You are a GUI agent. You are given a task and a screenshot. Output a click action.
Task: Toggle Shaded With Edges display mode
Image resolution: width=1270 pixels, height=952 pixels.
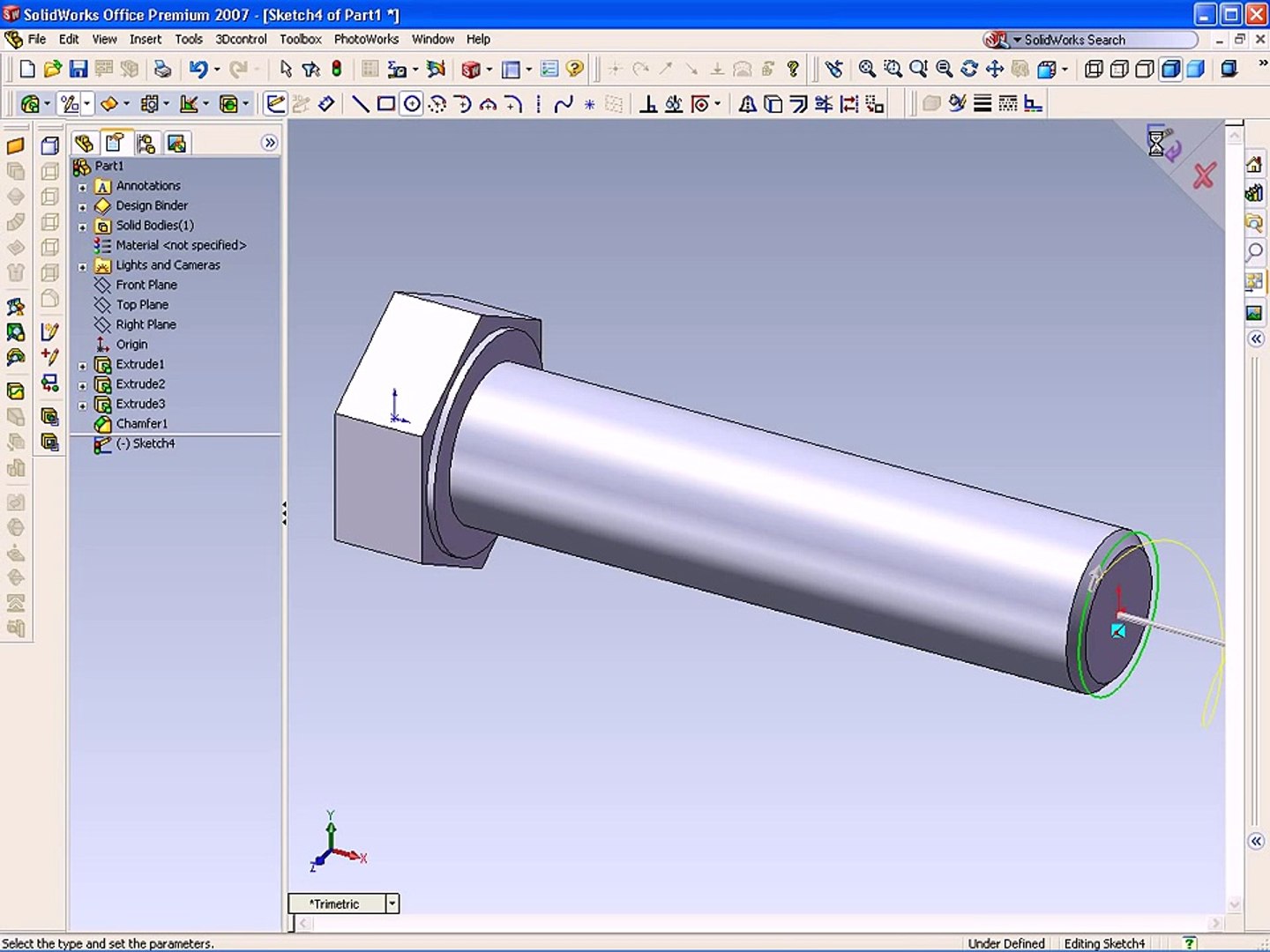(1170, 69)
